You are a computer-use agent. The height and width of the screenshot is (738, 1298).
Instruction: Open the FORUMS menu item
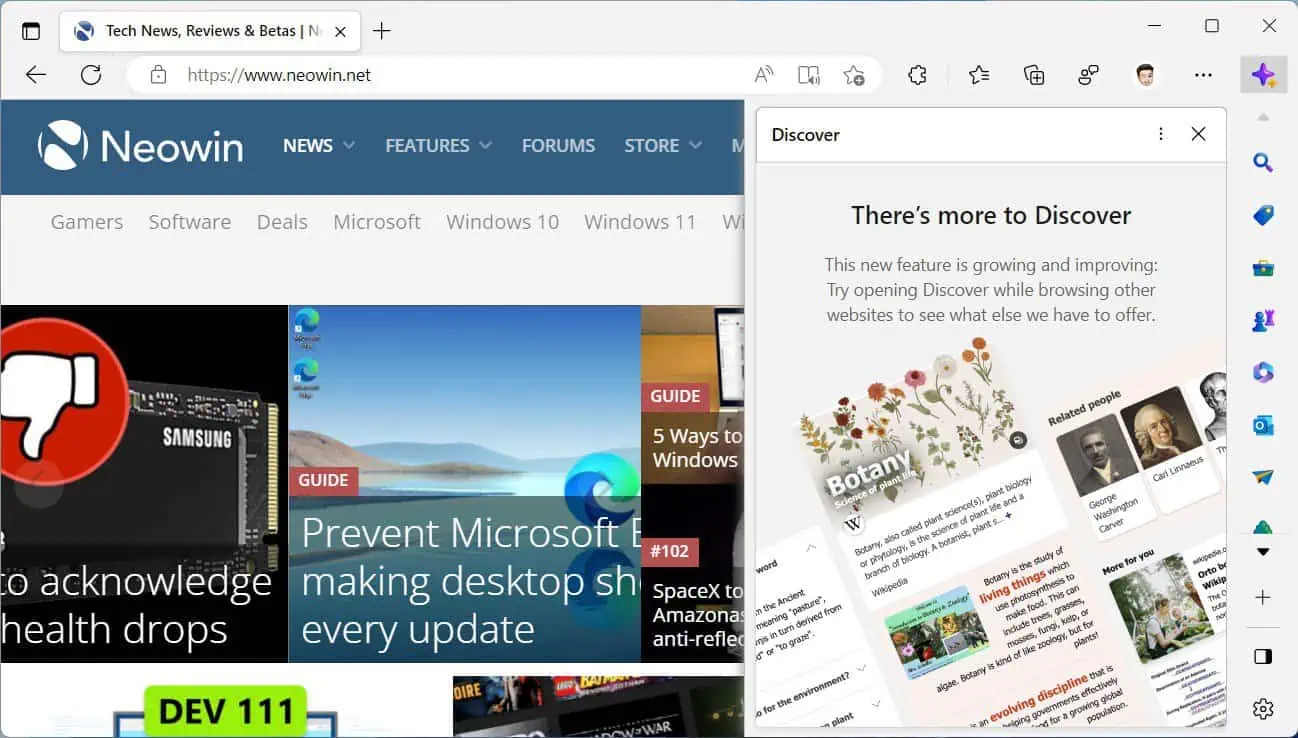[558, 146]
